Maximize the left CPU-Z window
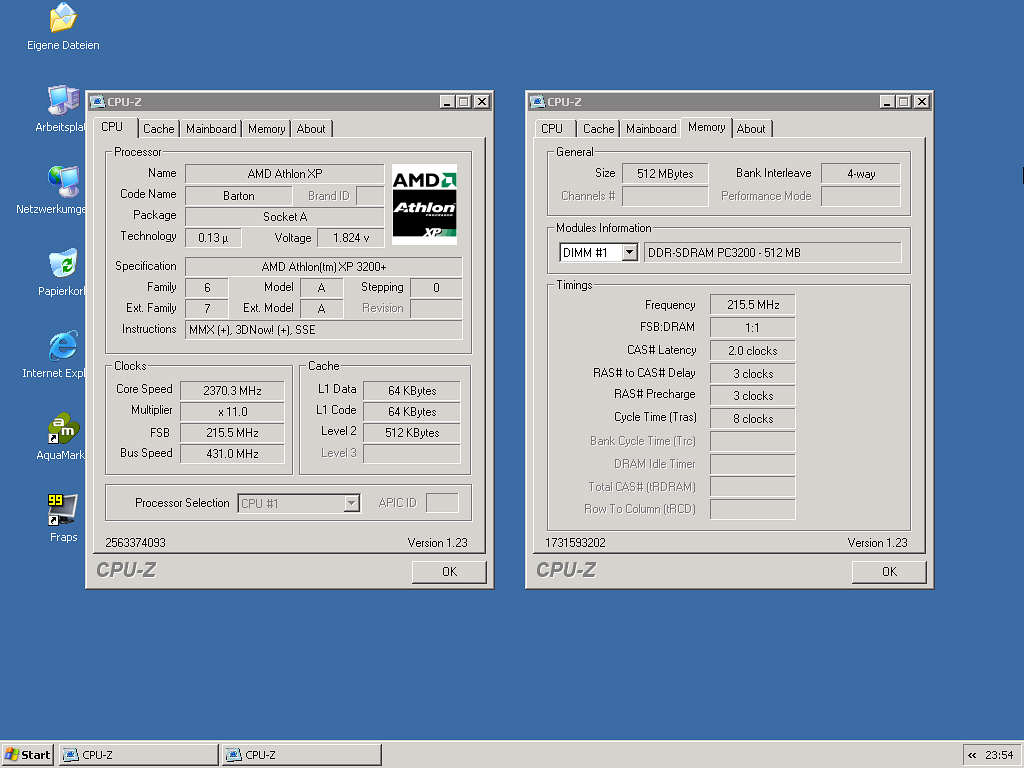The width and height of the screenshot is (1024, 768). click(x=464, y=102)
